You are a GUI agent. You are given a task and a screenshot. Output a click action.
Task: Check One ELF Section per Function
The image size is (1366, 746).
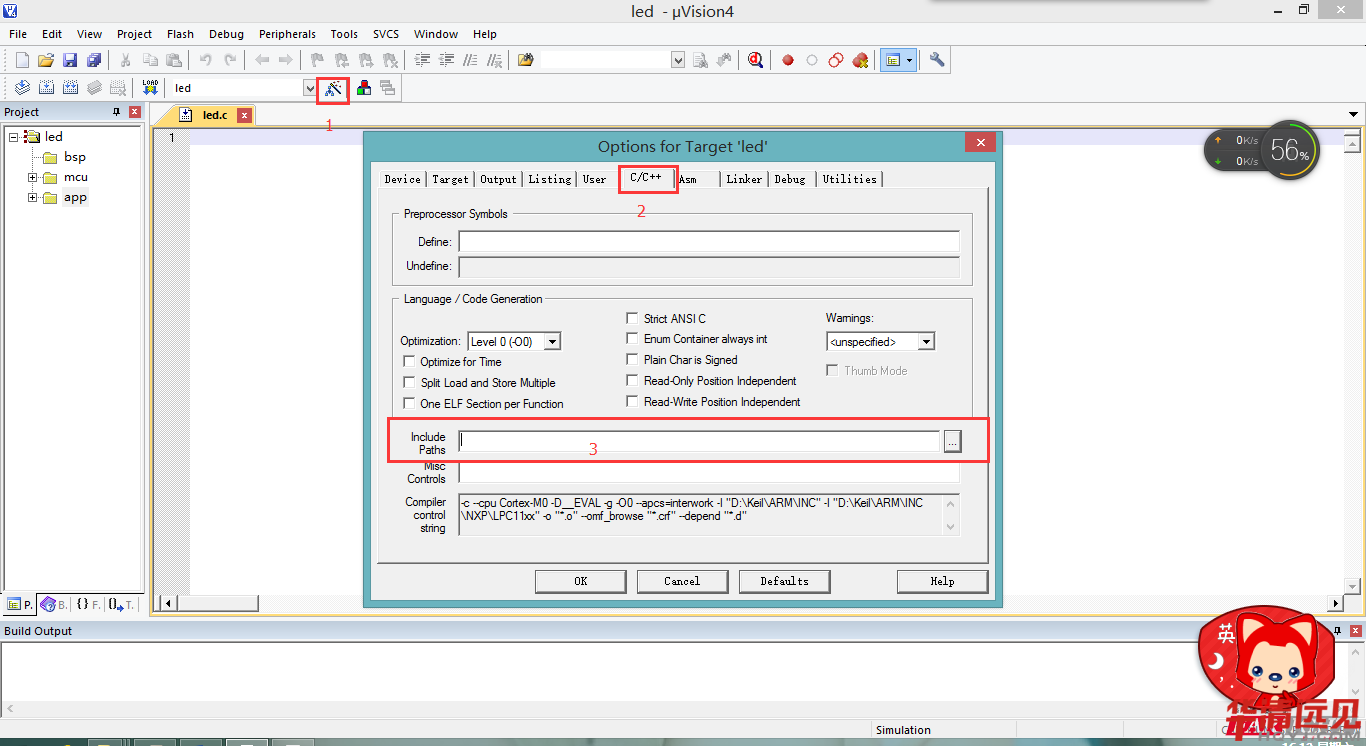point(409,404)
